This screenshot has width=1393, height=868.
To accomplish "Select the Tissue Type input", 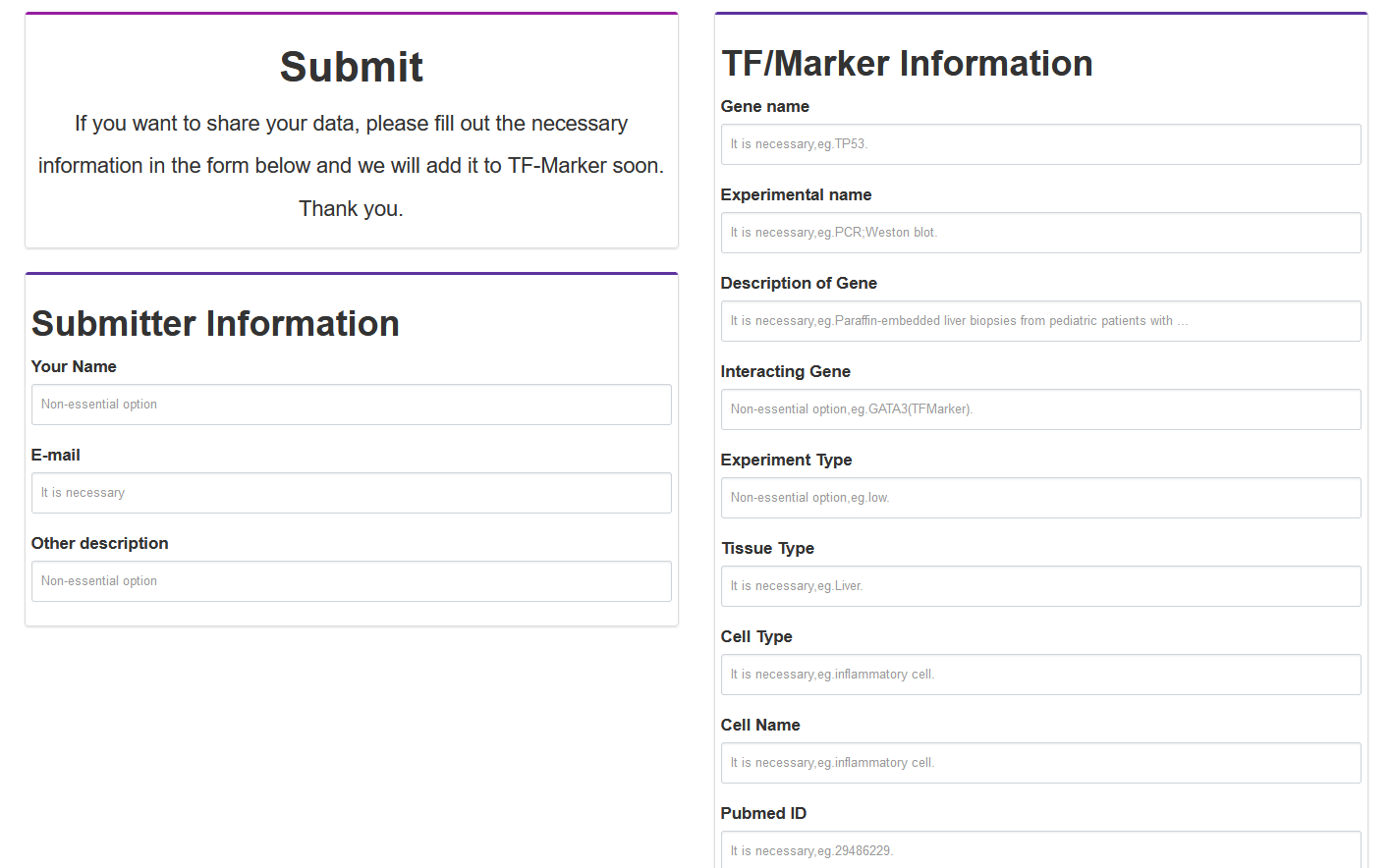I will pos(1040,586).
